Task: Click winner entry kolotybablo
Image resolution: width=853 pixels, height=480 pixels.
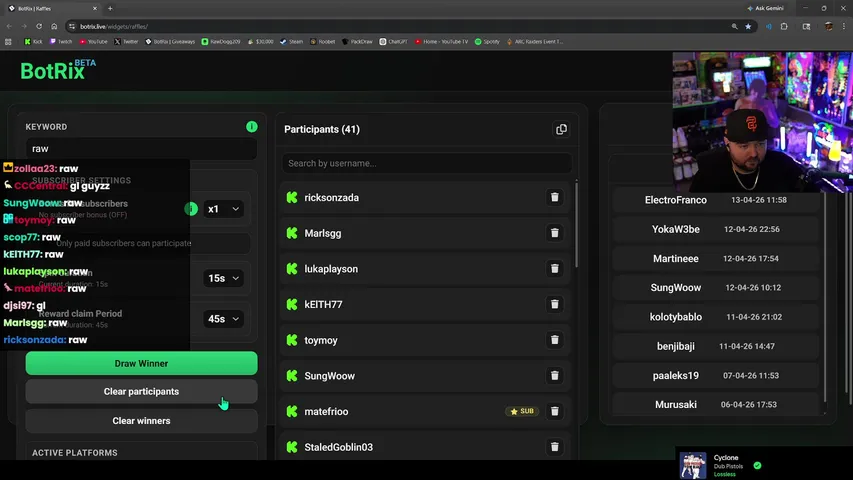Action: (x=715, y=317)
